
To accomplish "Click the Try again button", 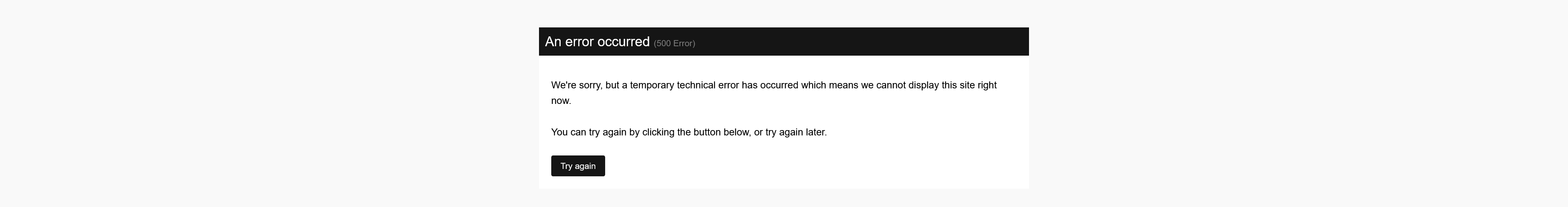I will [x=578, y=166].
